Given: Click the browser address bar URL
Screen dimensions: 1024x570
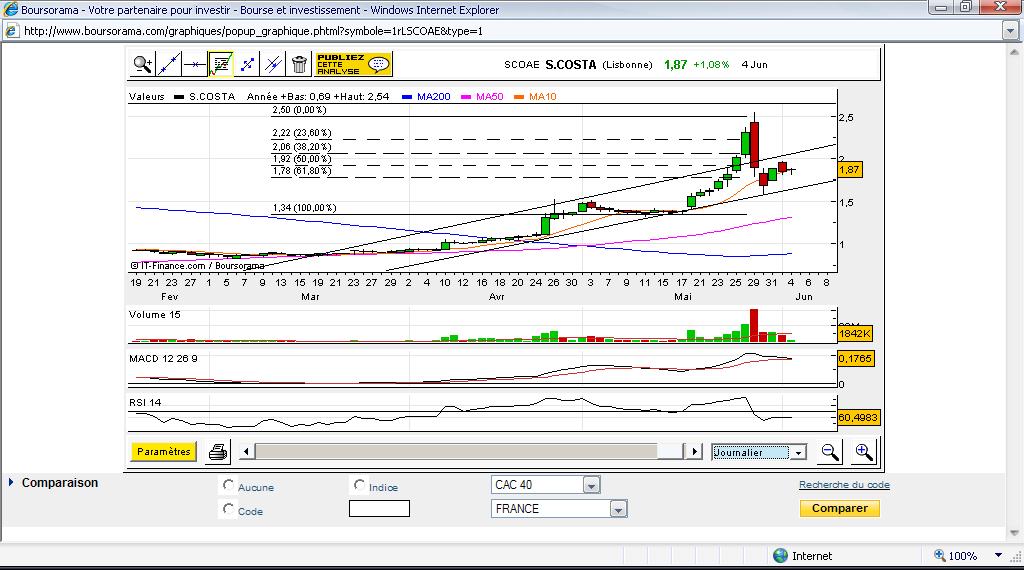Looking at the screenshot, I should 253,31.
